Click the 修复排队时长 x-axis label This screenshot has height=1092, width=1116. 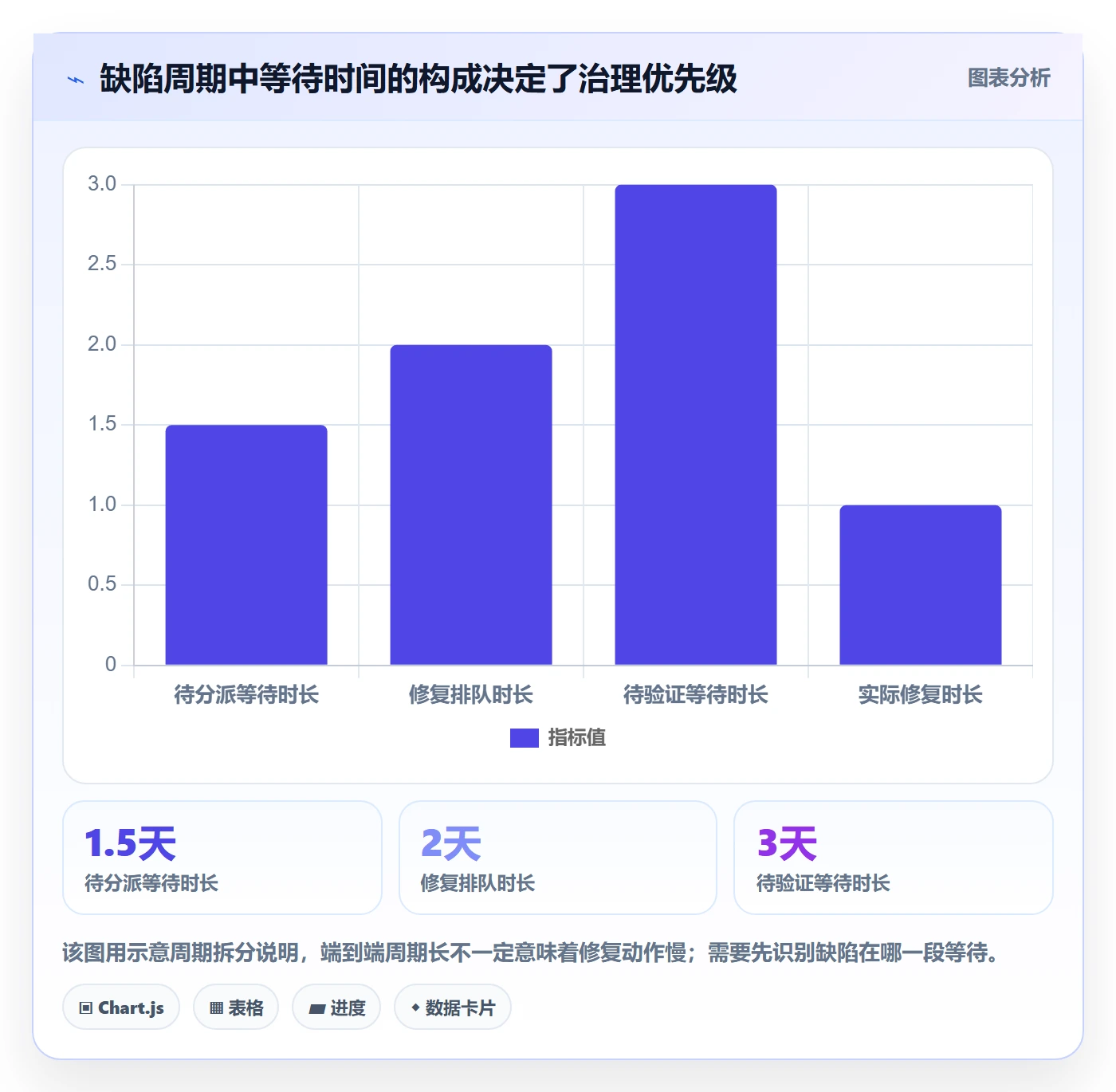pyautogui.click(x=471, y=695)
